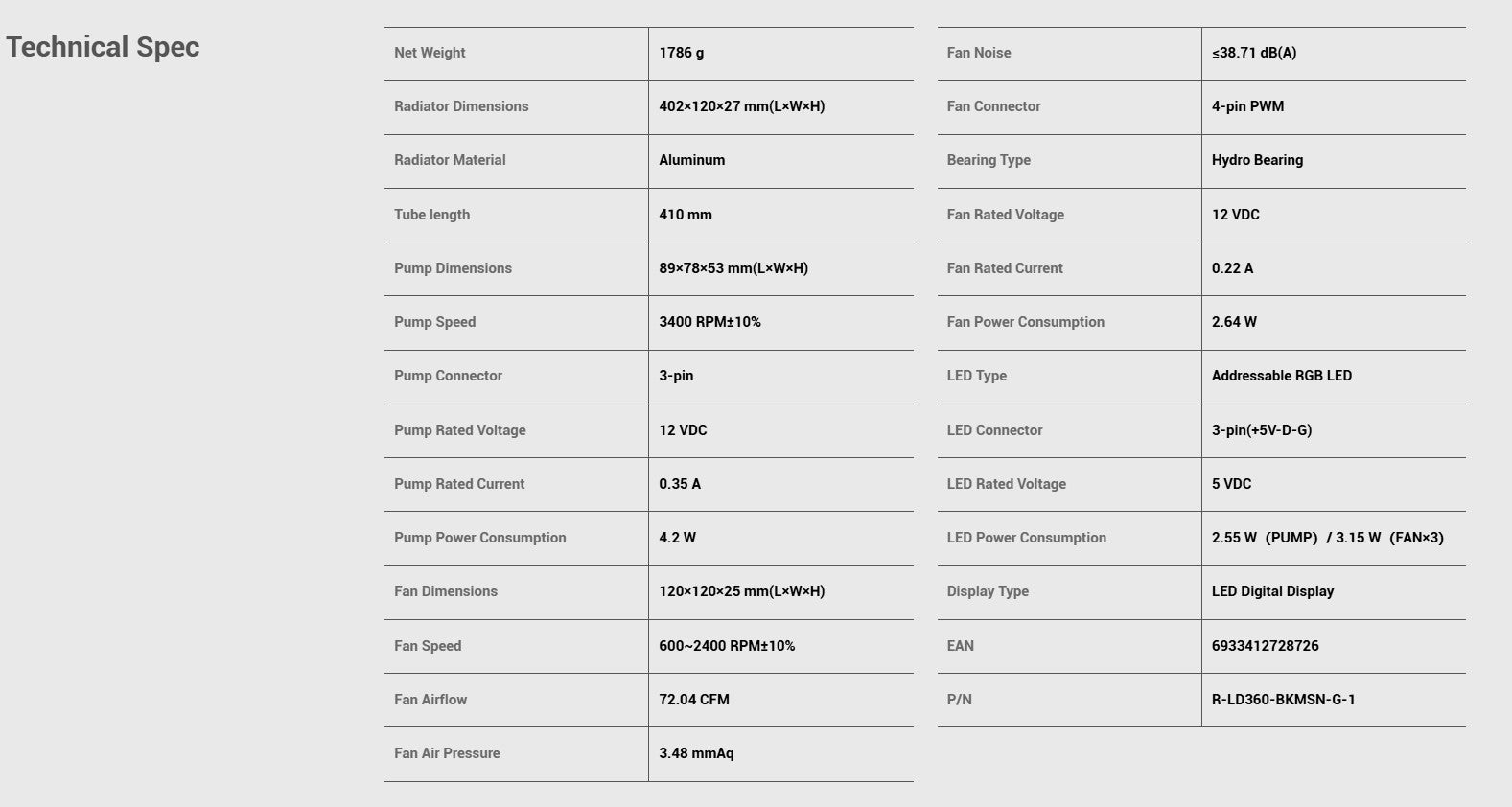
Task: Click the Technical Spec heading
Action: 103,47
